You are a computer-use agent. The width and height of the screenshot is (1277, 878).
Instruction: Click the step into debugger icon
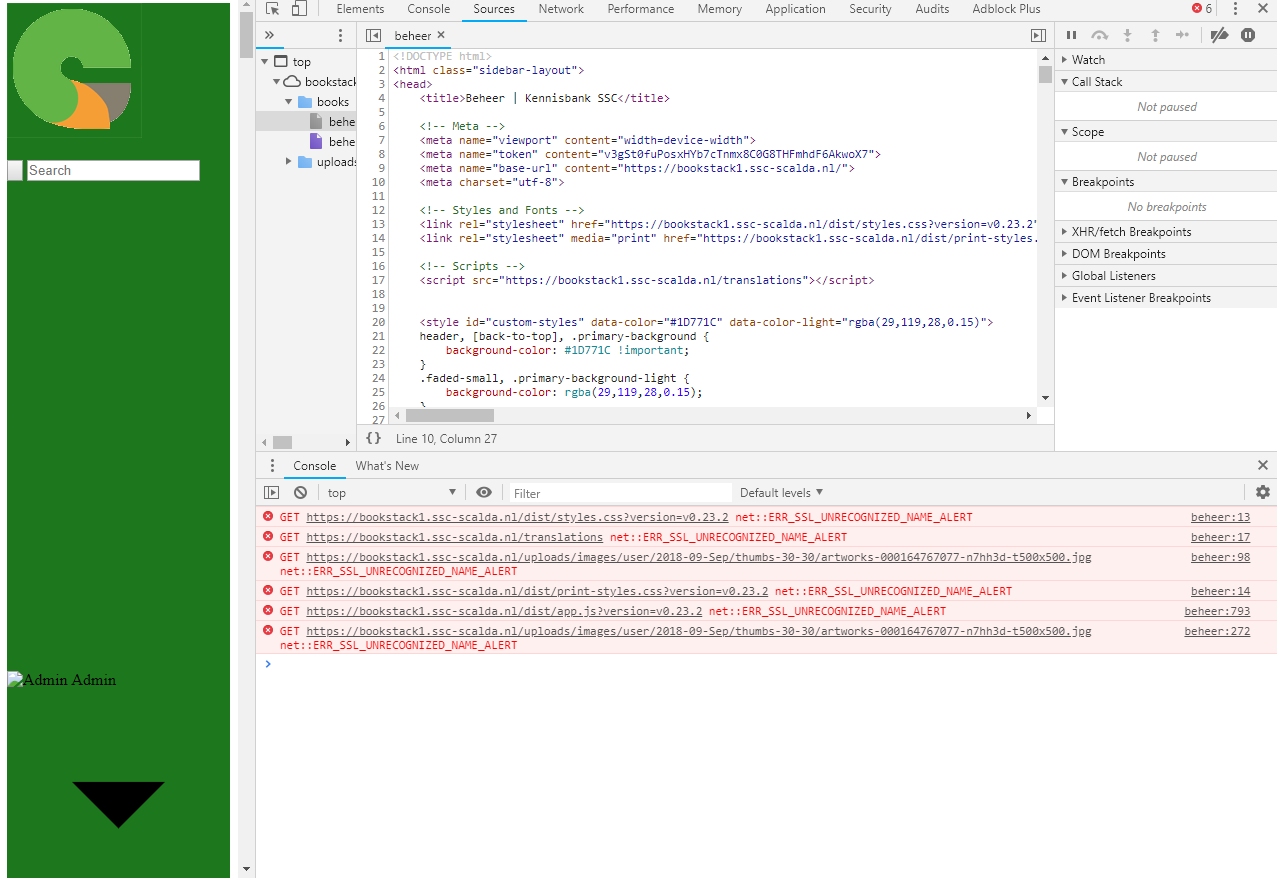pos(1127,35)
